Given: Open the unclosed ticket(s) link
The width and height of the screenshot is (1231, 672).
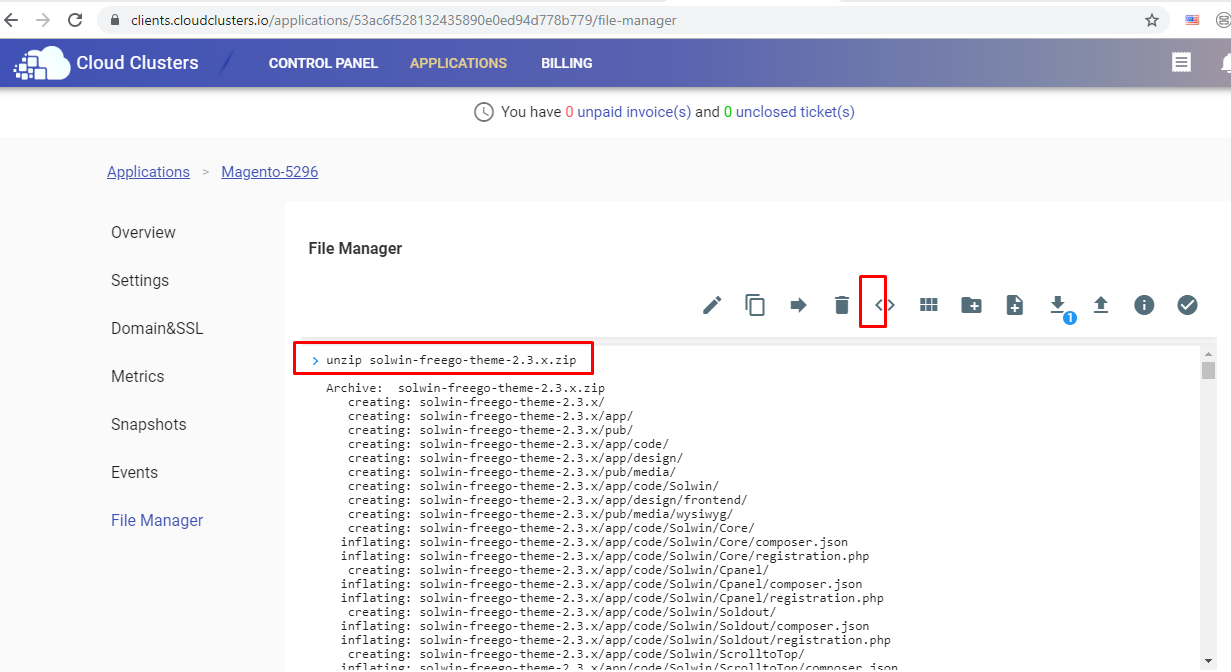Looking at the screenshot, I should pyautogui.click(x=795, y=112).
